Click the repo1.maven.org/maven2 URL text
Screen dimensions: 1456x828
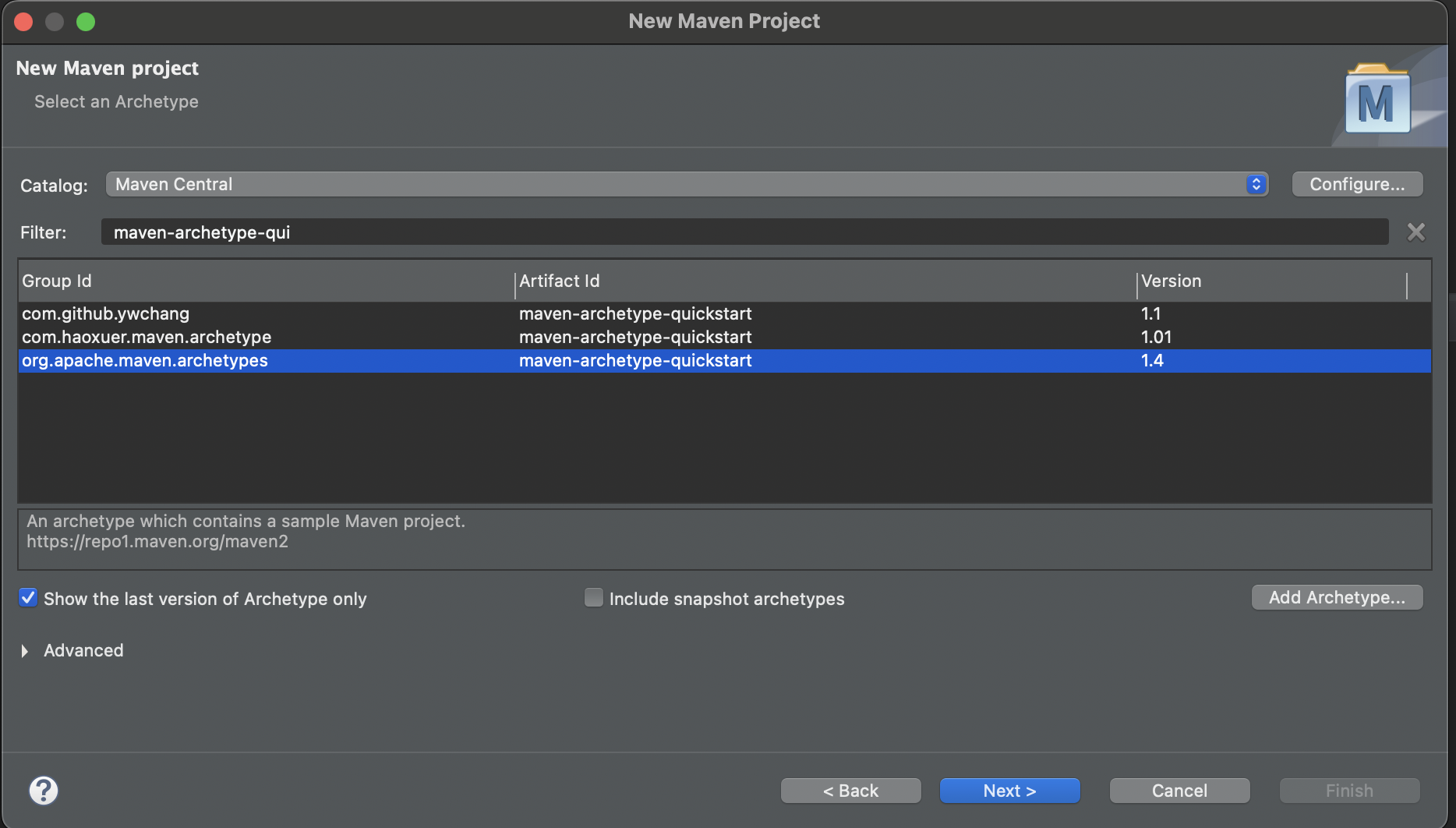point(157,541)
